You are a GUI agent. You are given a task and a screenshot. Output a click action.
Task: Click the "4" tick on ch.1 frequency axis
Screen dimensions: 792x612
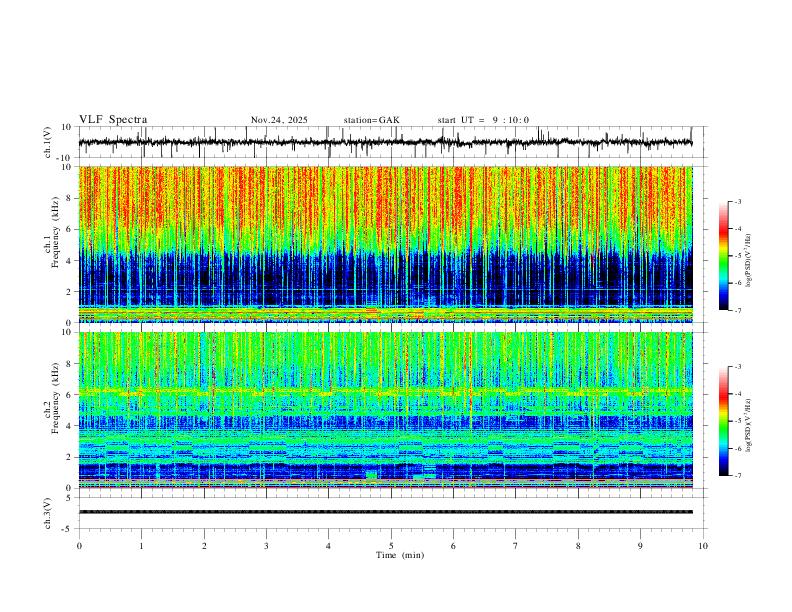(70, 261)
